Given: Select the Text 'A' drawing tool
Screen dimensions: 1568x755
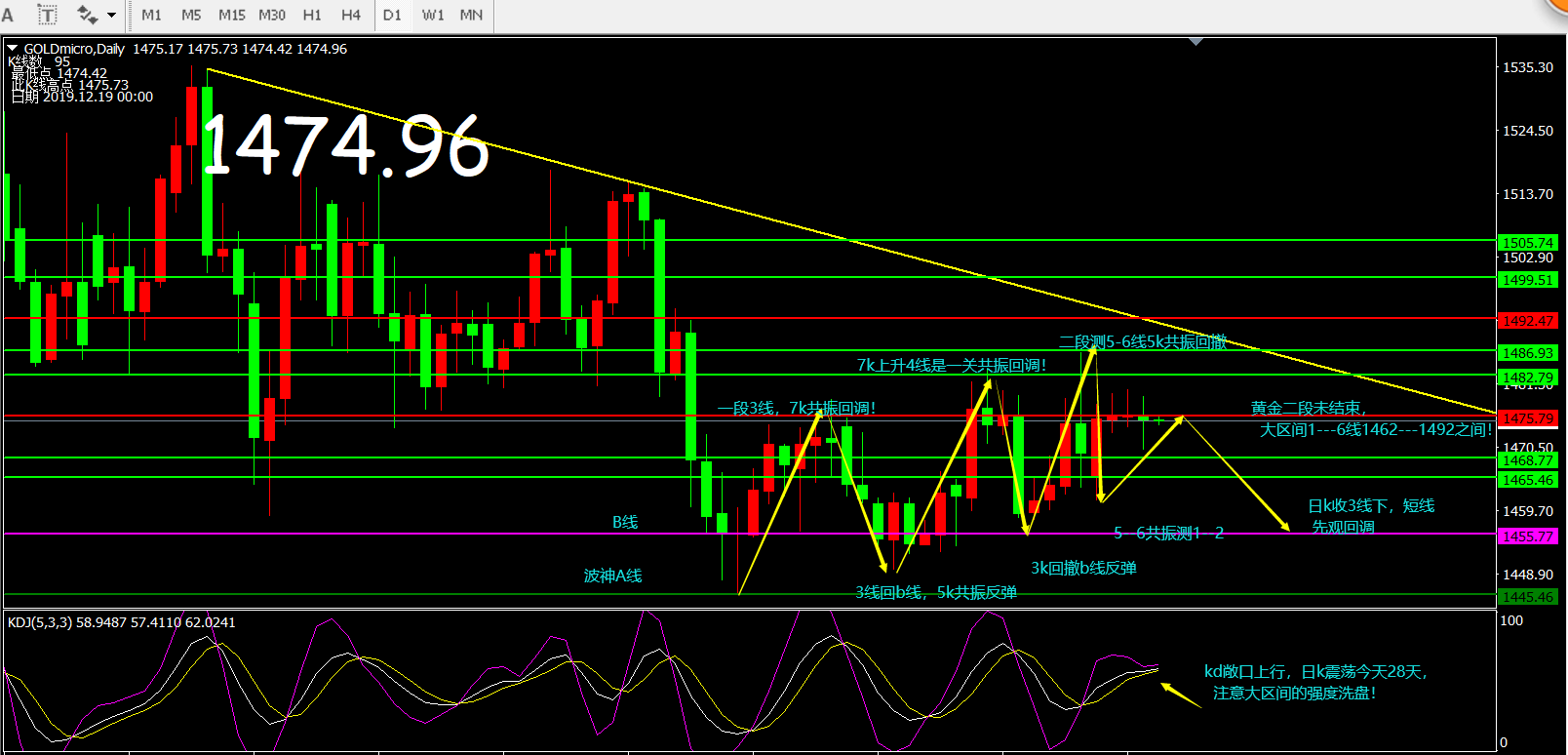Looking at the screenshot, I should coord(8,15).
